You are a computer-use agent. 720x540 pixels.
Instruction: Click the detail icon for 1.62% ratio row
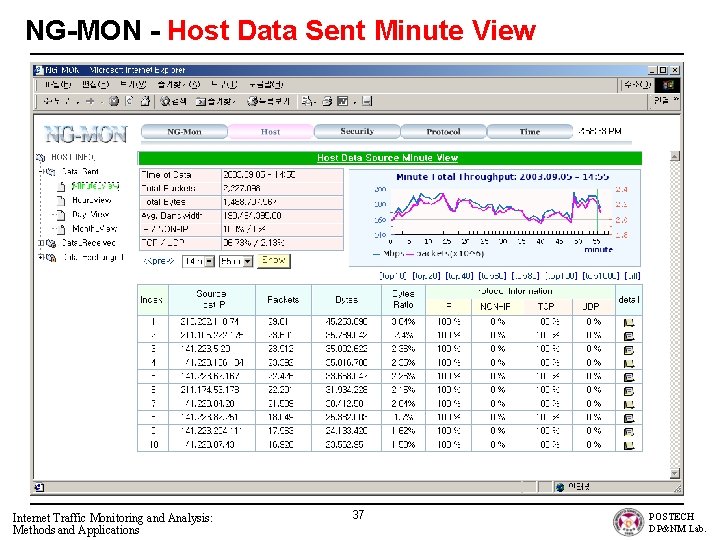tap(629, 432)
